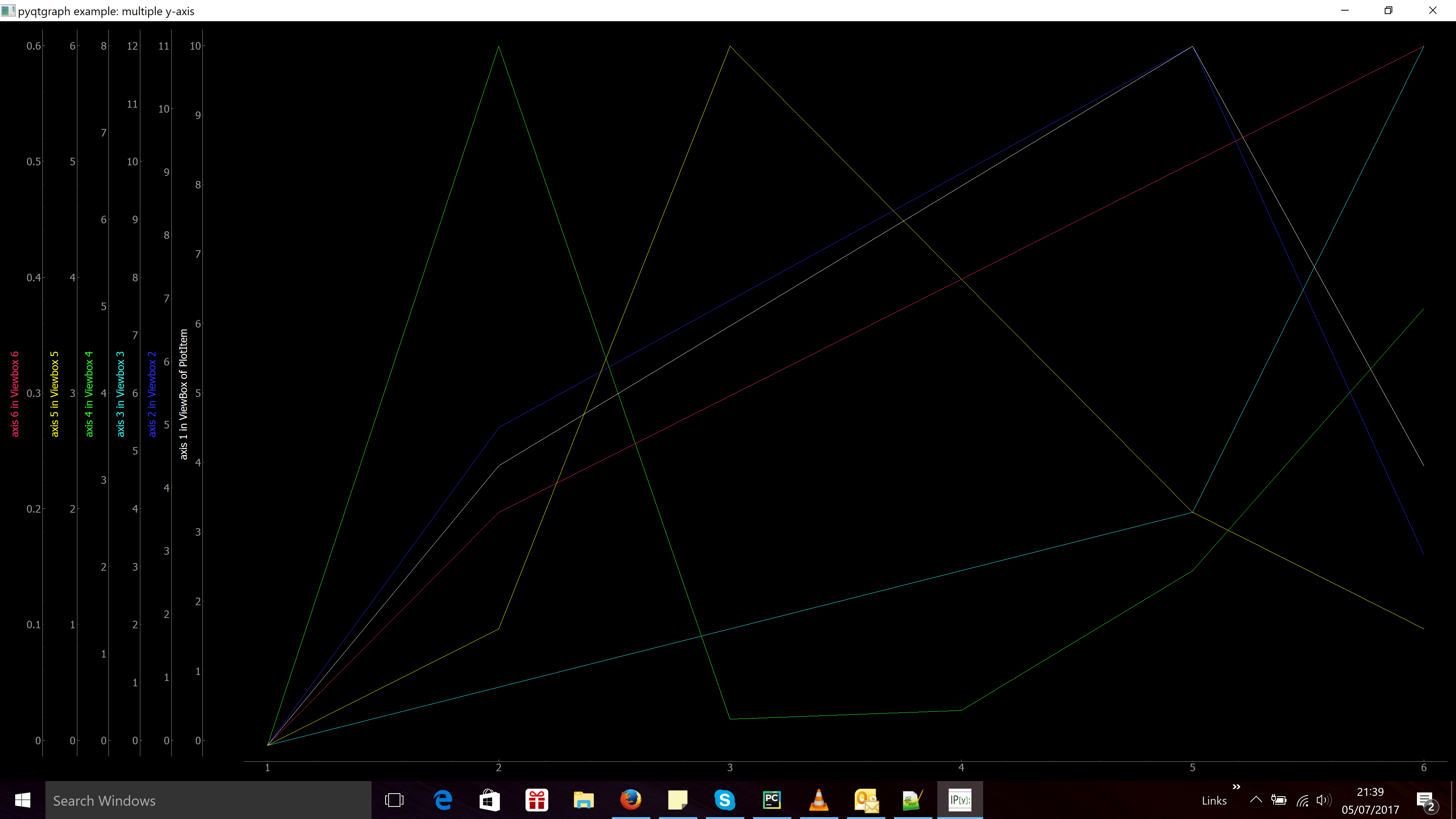Image resolution: width=1456 pixels, height=819 pixels.
Task: Switch to PyCharm in the taskbar
Action: [x=772, y=800]
